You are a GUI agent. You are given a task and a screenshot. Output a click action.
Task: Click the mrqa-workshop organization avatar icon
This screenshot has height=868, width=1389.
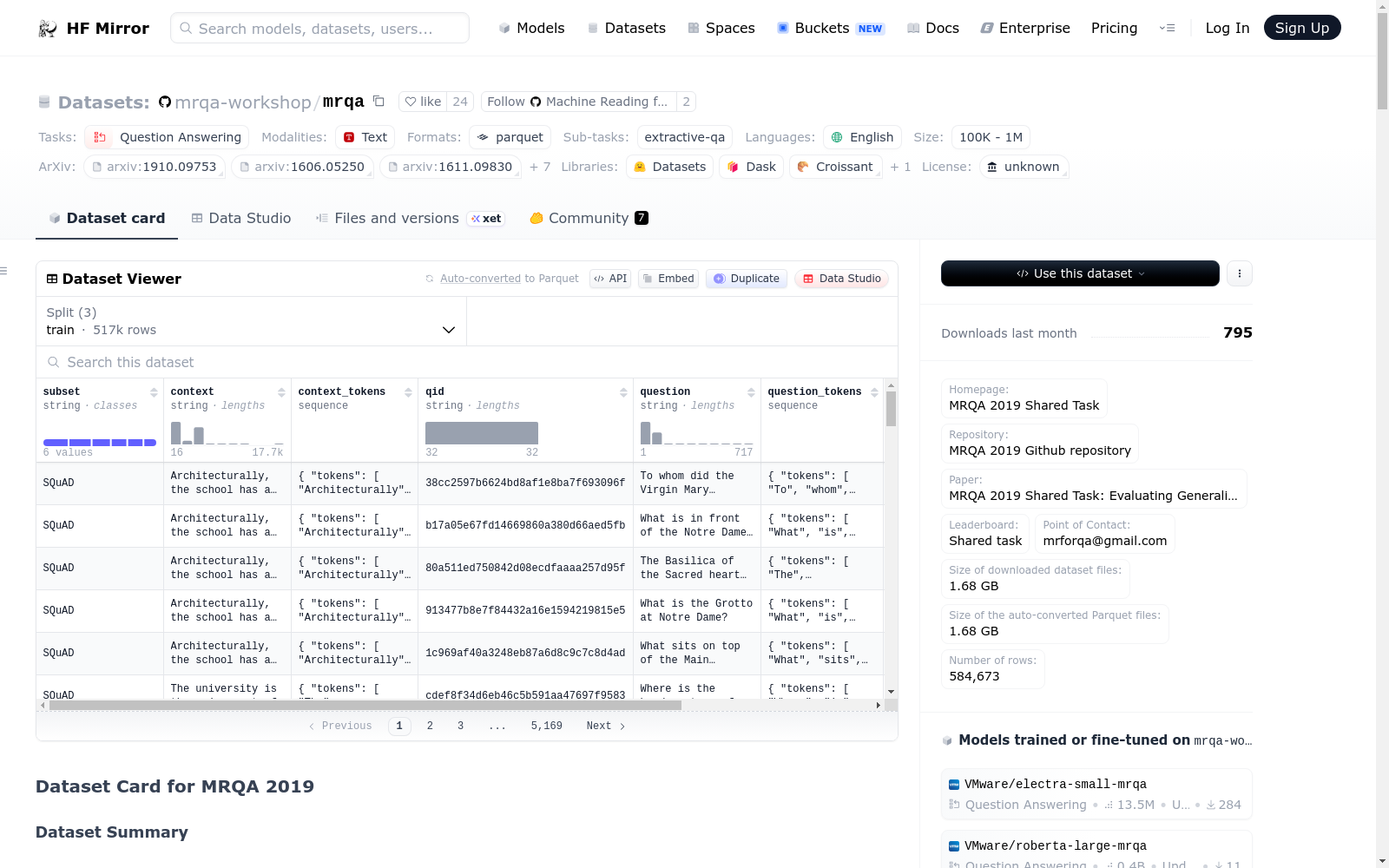[165, 102]
